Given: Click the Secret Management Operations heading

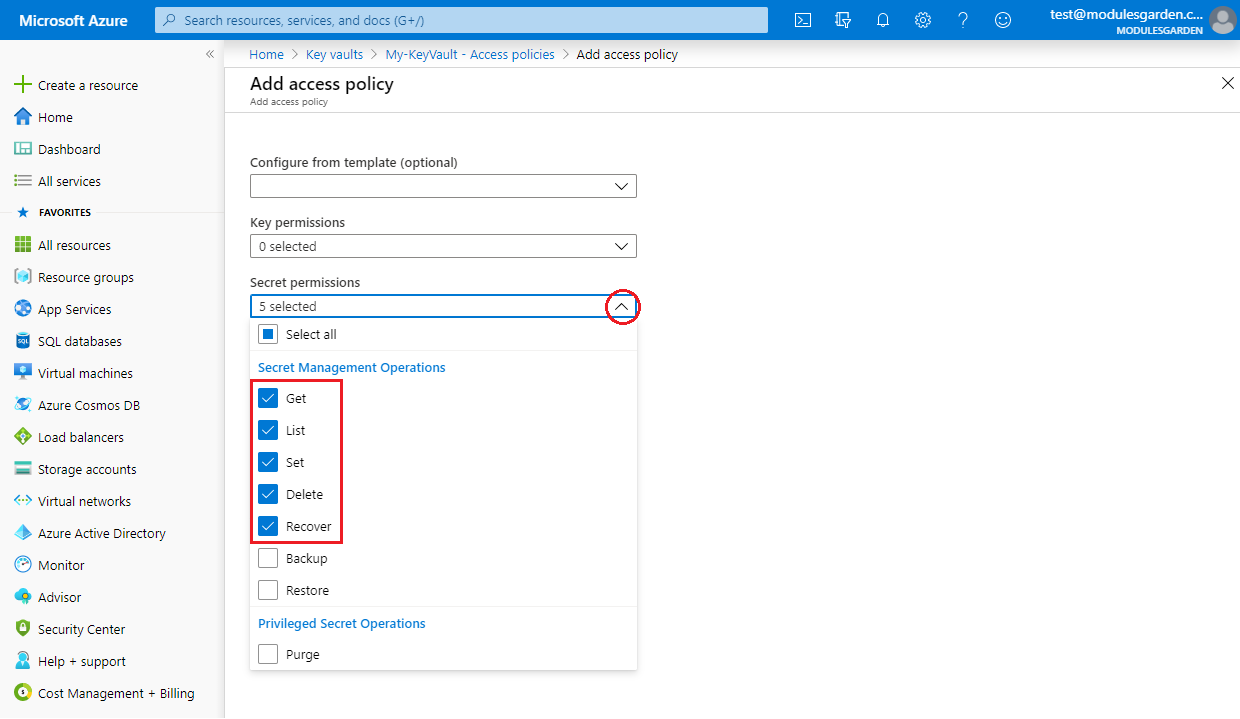Looking at the screenshot, I should point(352,367).
